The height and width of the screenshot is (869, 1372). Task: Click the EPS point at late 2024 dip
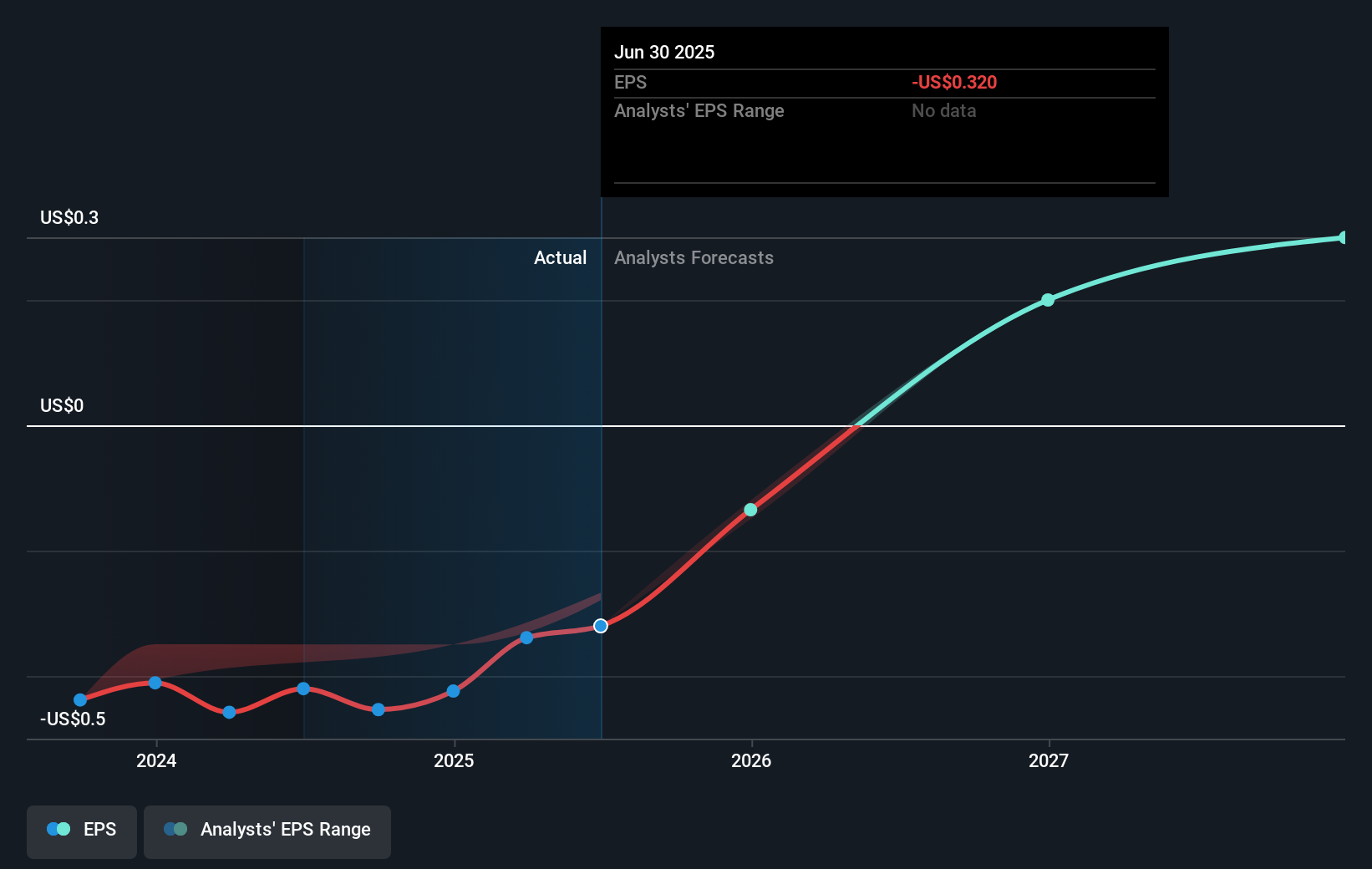point(379,709)
